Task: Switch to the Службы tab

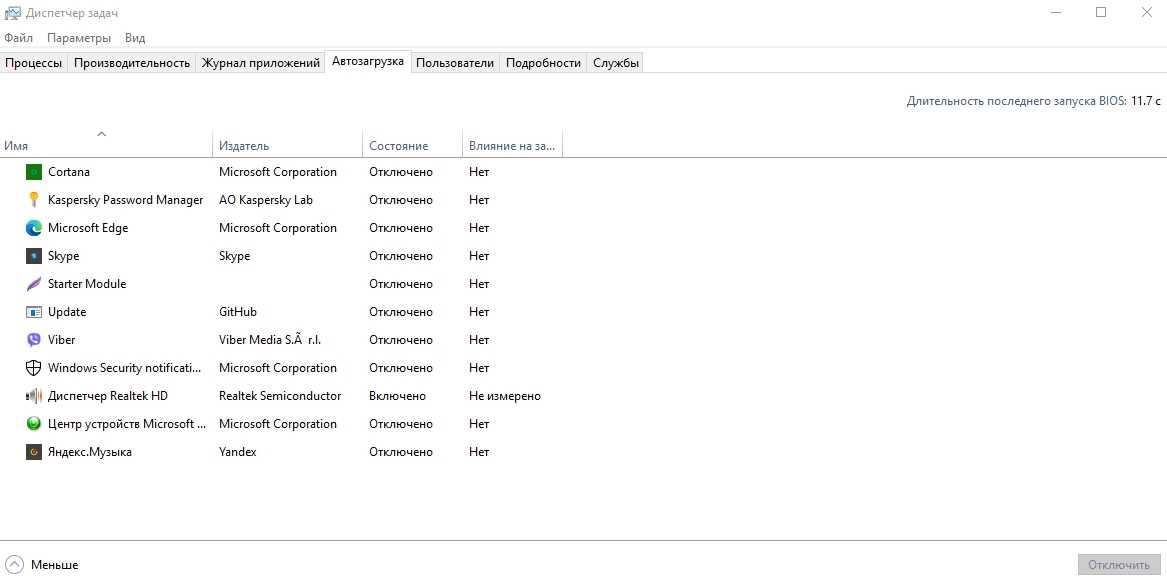Action: tap(615, 63)
